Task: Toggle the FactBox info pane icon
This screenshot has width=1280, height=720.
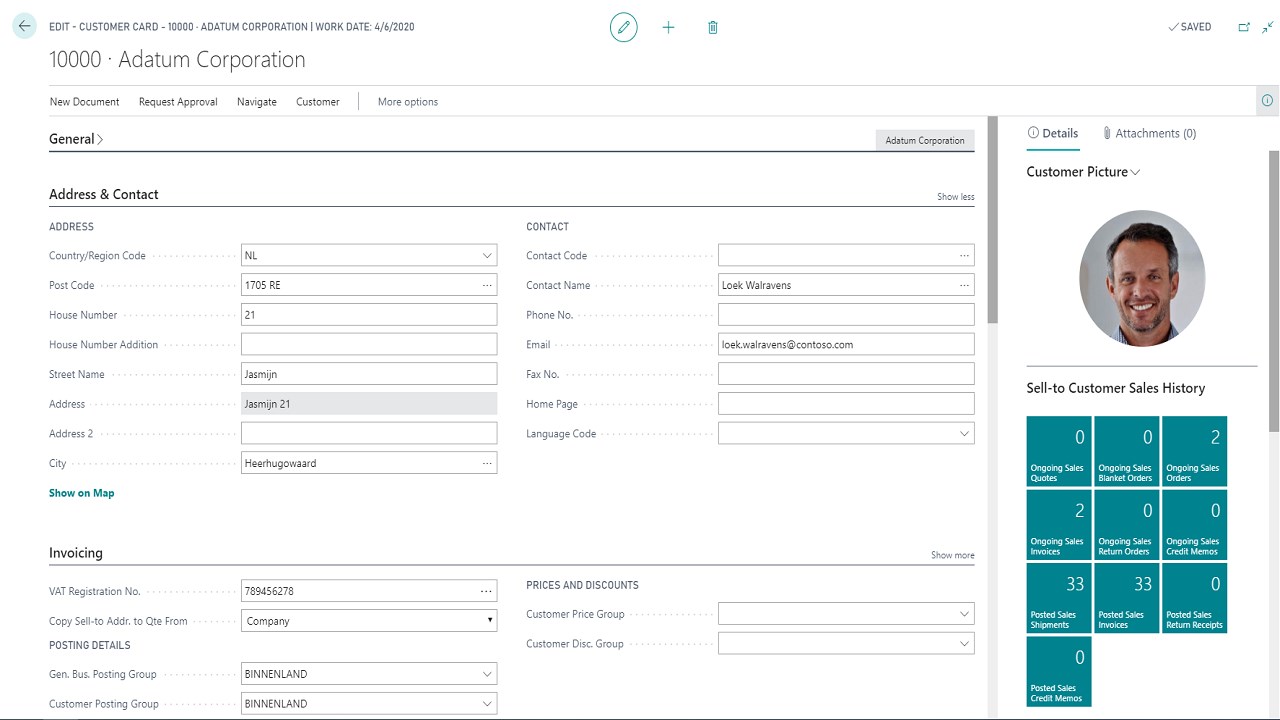Action: click(x=1267, y=101)
